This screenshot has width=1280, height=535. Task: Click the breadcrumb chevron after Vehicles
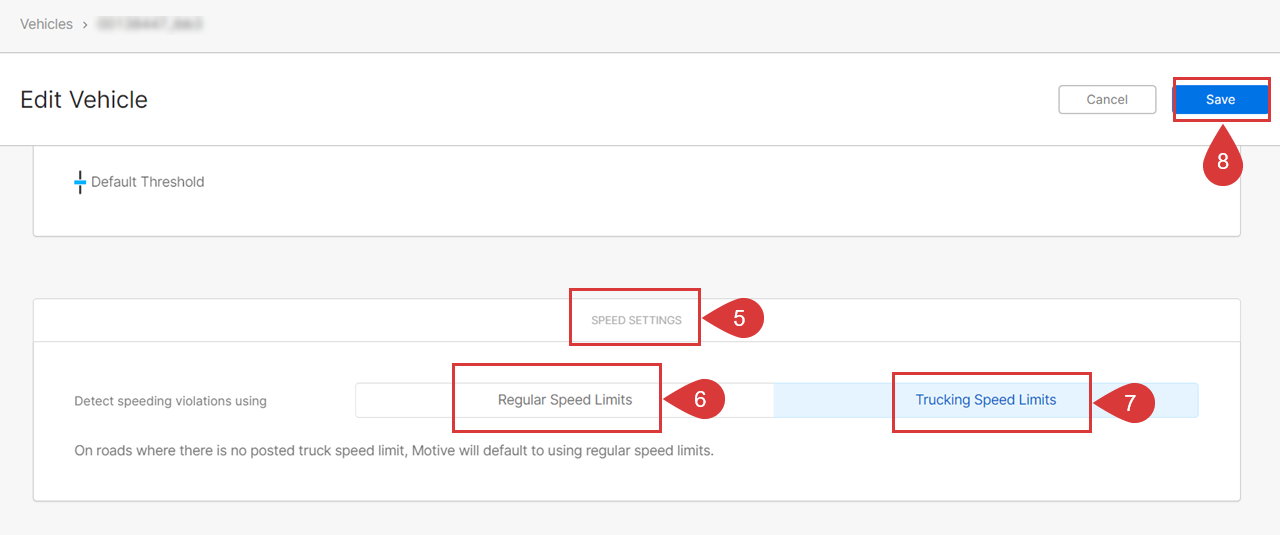[x=85, y=24]
